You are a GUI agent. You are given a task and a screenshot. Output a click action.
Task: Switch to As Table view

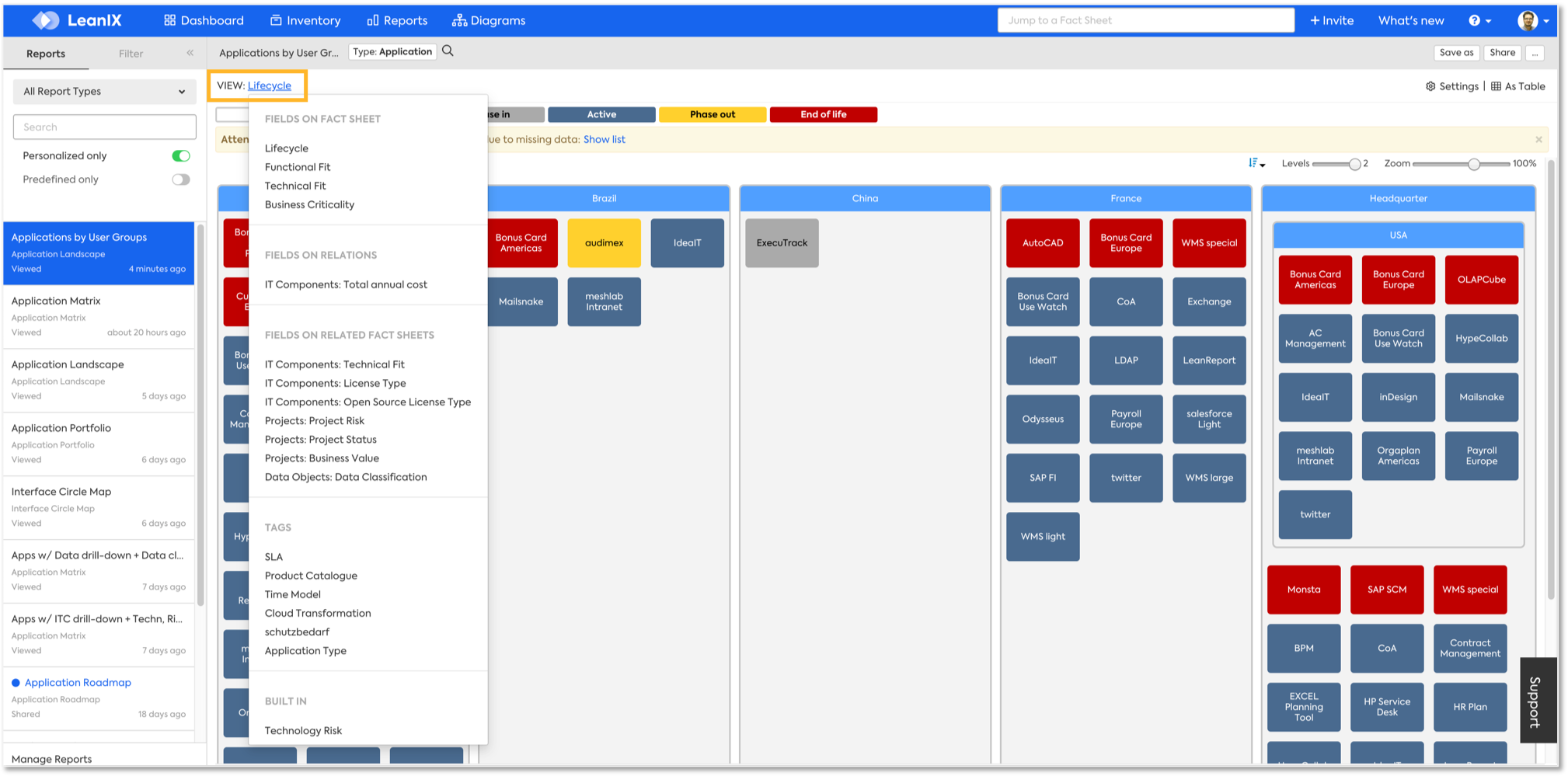[x=1518, y=86]
